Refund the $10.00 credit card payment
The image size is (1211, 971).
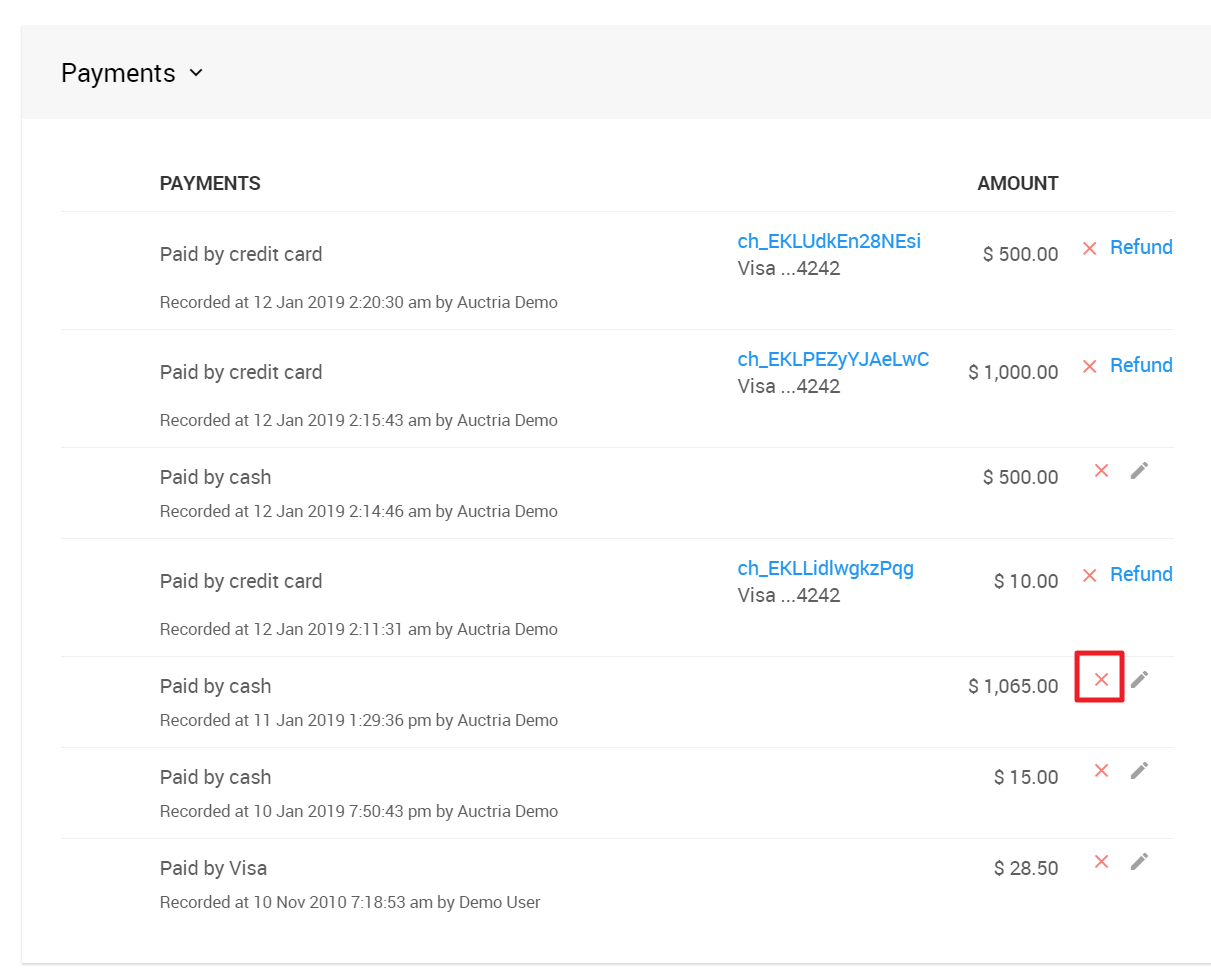[1141, 574]
